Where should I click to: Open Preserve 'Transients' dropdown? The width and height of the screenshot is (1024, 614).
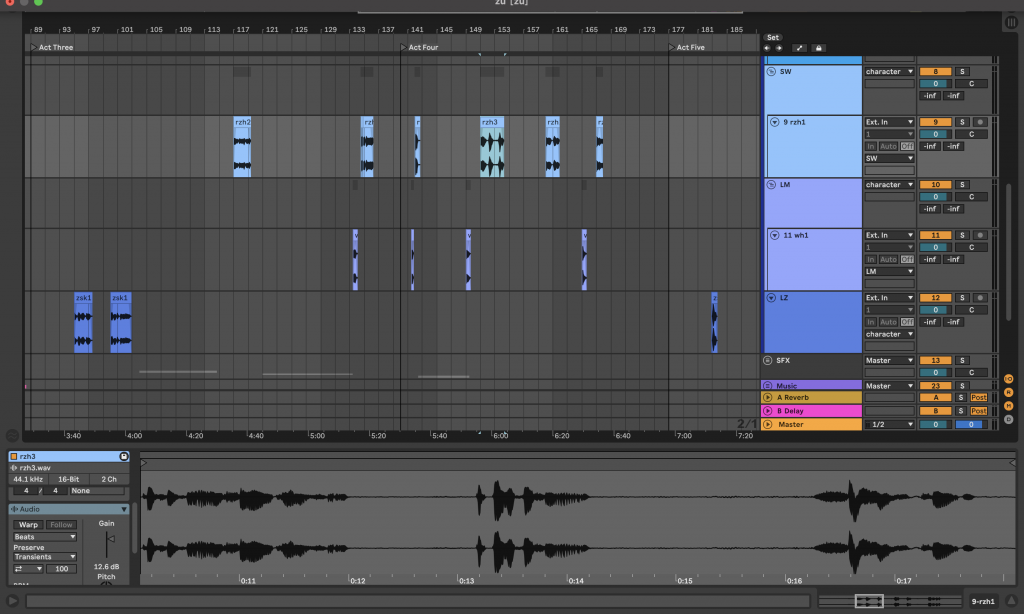pyautogui.click(x=44, y=557)
